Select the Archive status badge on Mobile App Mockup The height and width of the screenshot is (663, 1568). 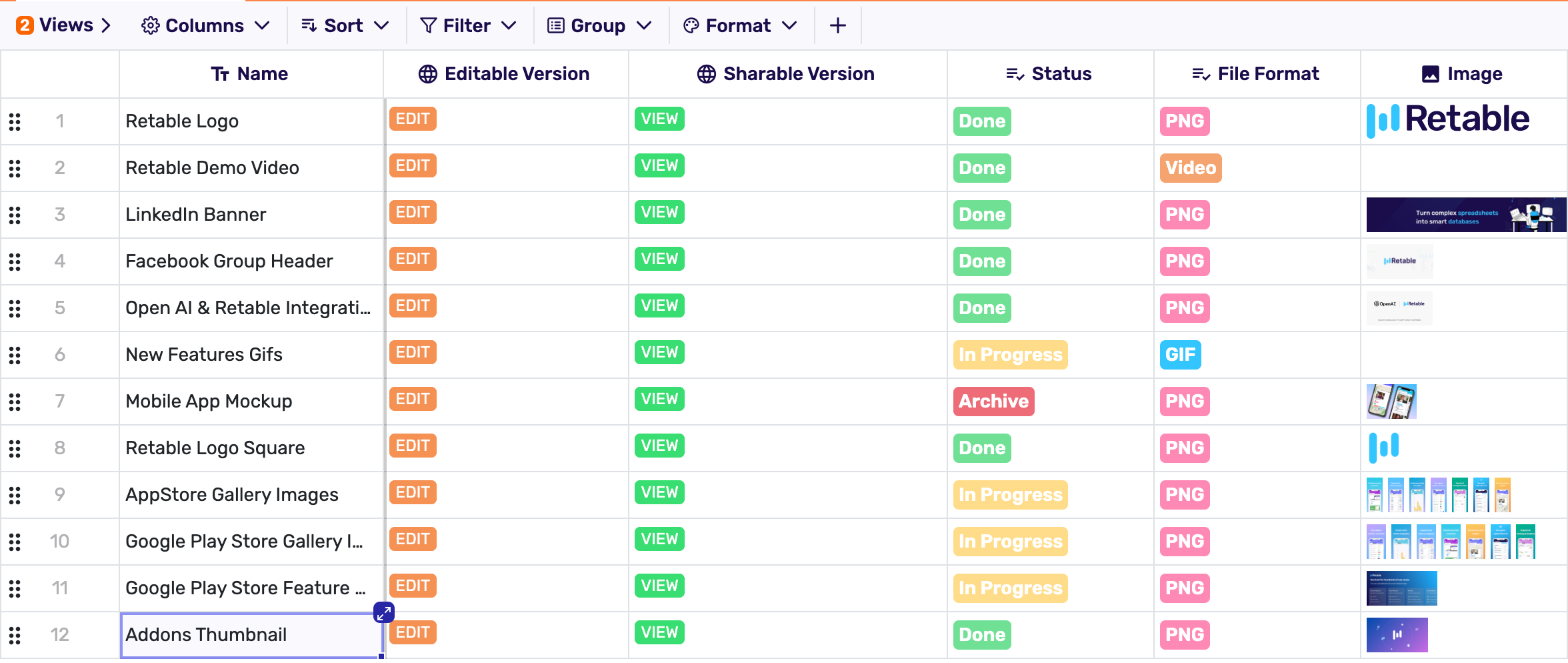coord(993,401)
